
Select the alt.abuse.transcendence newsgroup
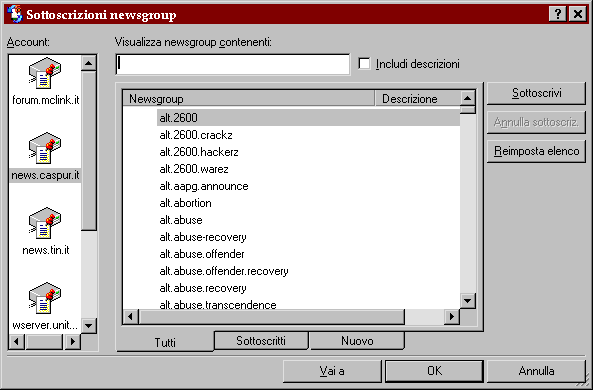tap(218, 304)
